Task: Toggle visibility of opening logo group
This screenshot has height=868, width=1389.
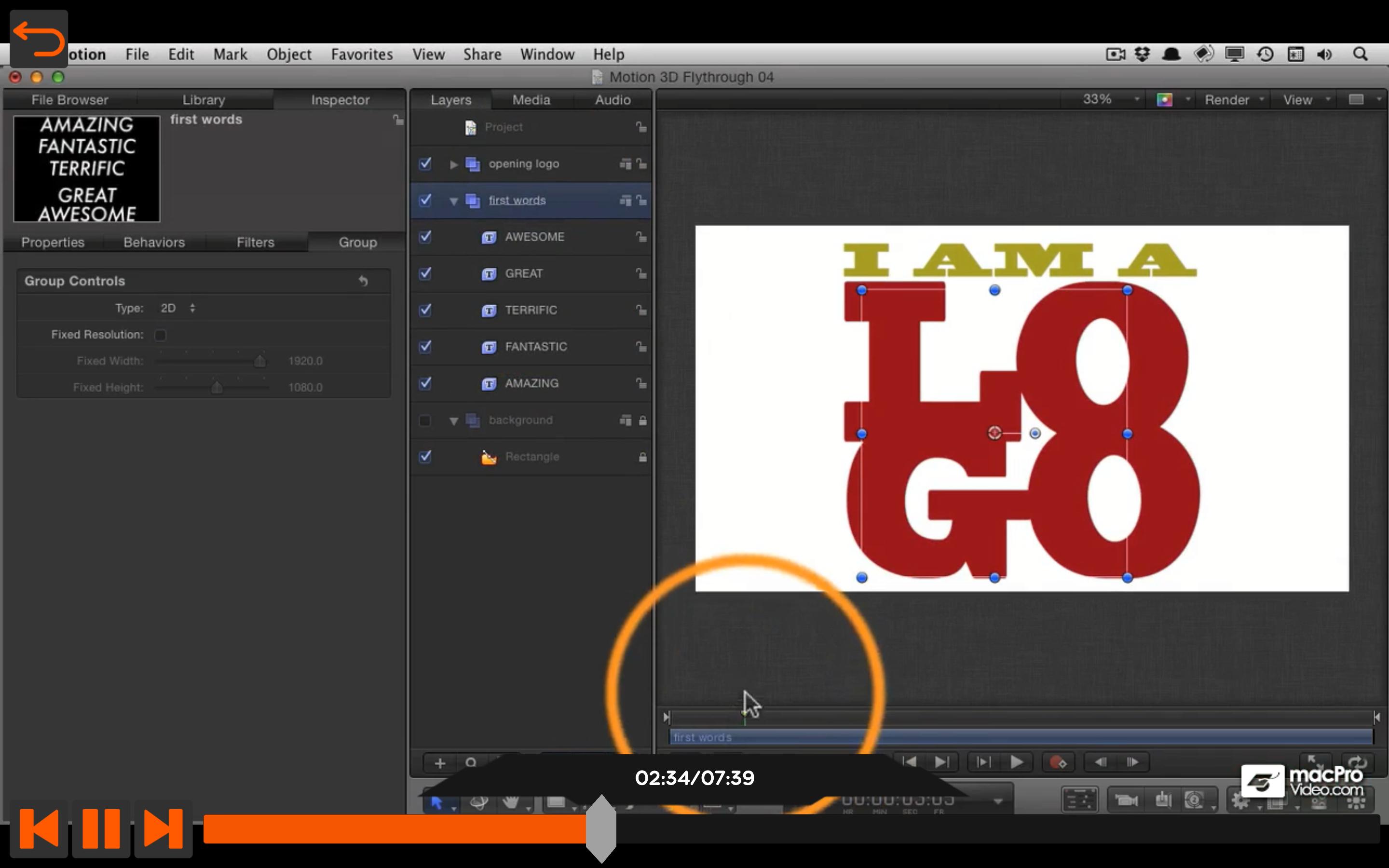Action: click(425, 163)
